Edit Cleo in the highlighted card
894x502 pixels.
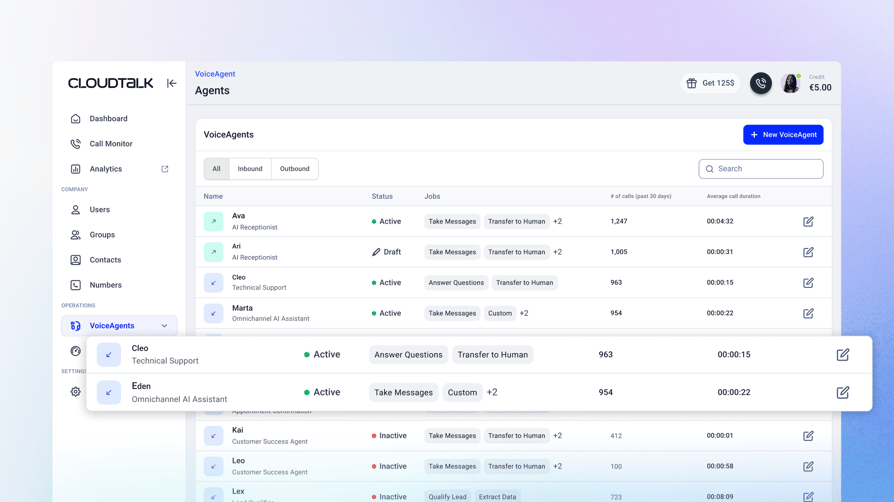pos(843,355)
